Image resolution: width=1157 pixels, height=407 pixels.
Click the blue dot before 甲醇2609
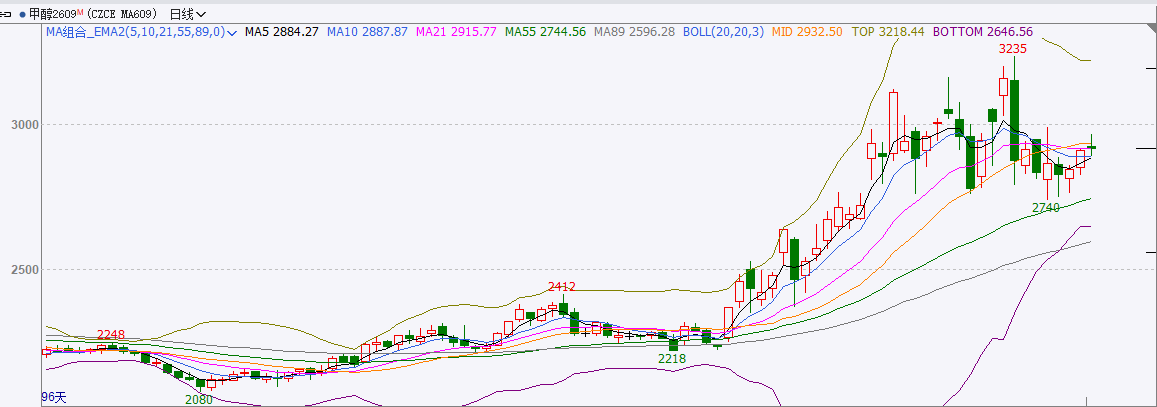[22, 15]
